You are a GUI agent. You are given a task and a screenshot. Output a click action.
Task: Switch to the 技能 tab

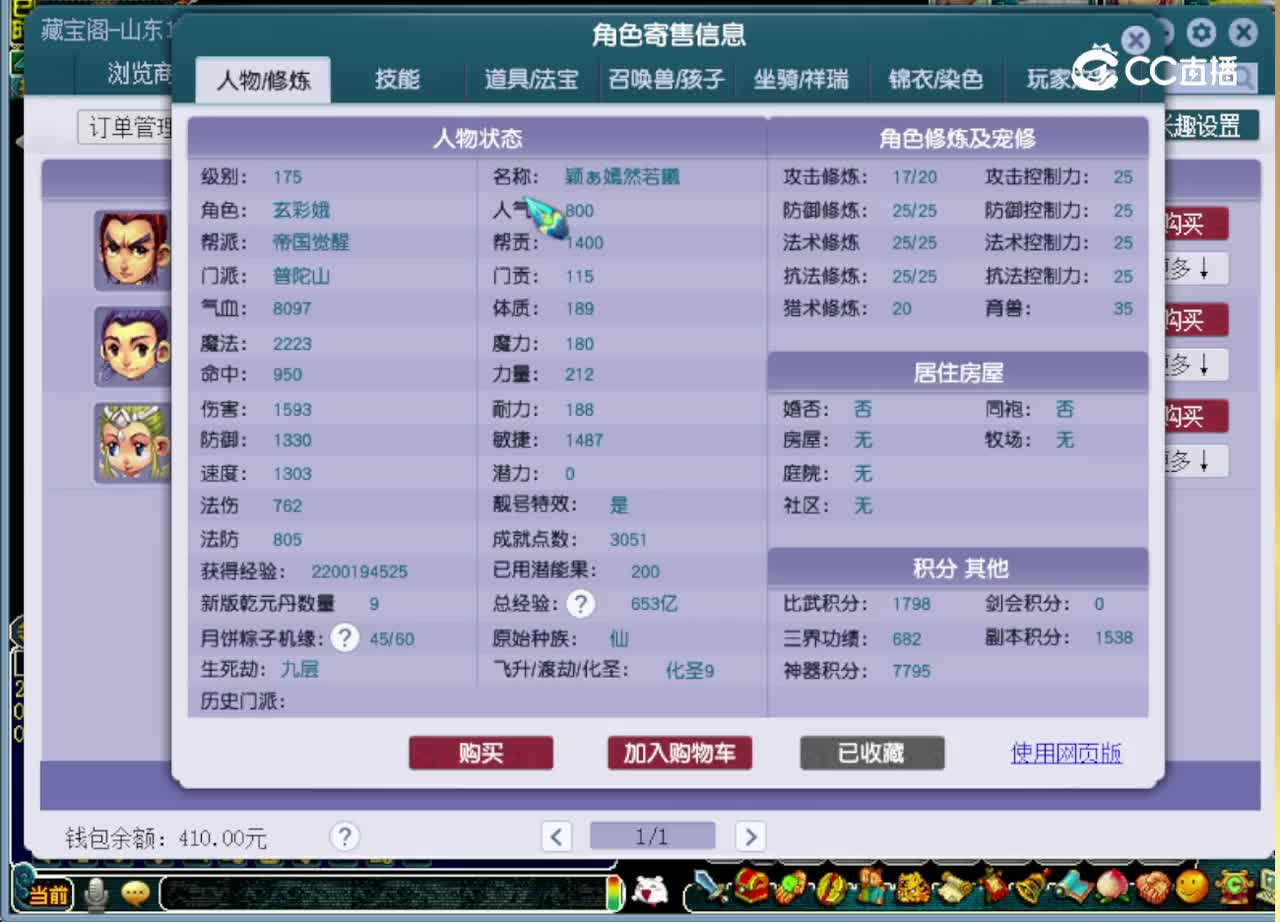tap(399, 80)
